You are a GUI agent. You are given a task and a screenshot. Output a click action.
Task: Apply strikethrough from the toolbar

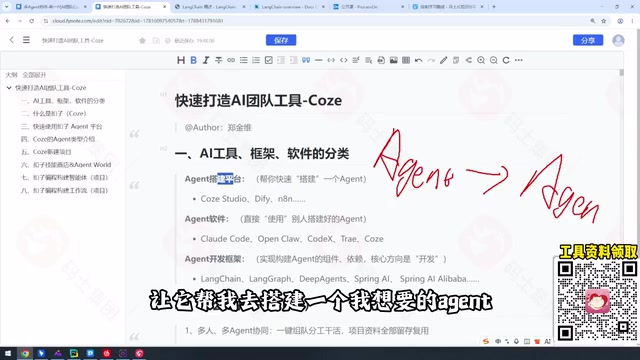point(218,60)
